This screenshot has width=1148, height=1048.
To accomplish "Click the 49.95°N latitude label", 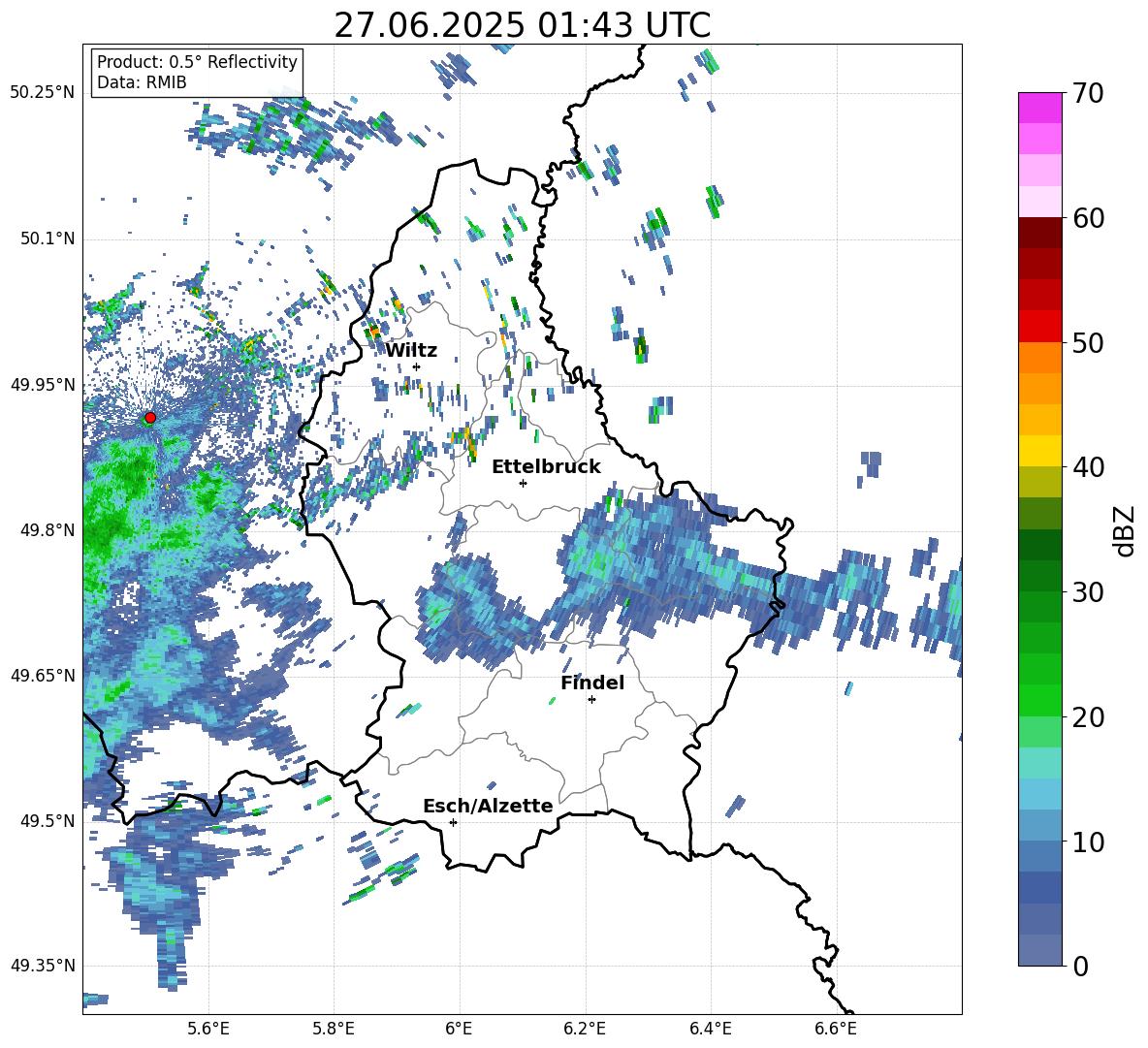I will point(43,385).
